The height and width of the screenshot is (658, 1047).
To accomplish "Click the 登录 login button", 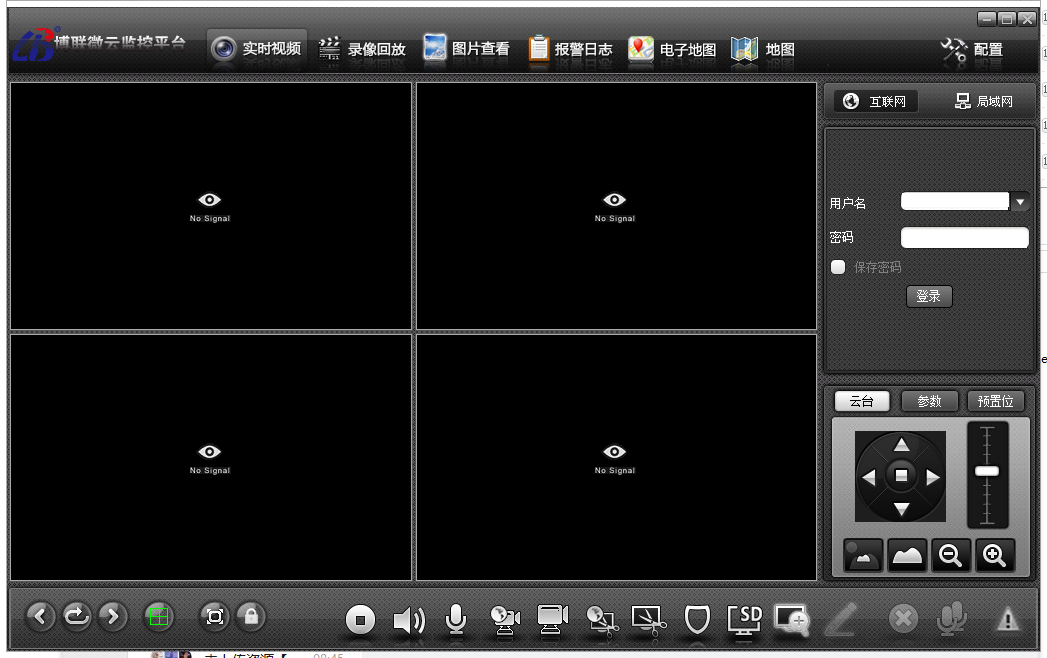I will coord(929,296).
